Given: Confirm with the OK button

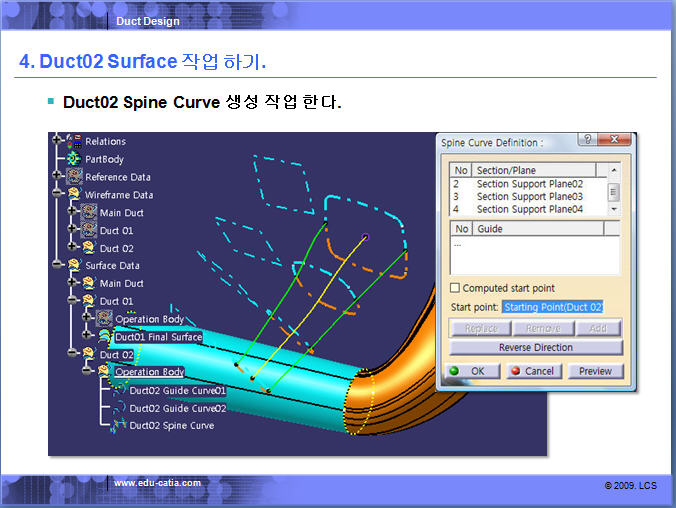Looking at the screenshot, I should click(468, 371).
